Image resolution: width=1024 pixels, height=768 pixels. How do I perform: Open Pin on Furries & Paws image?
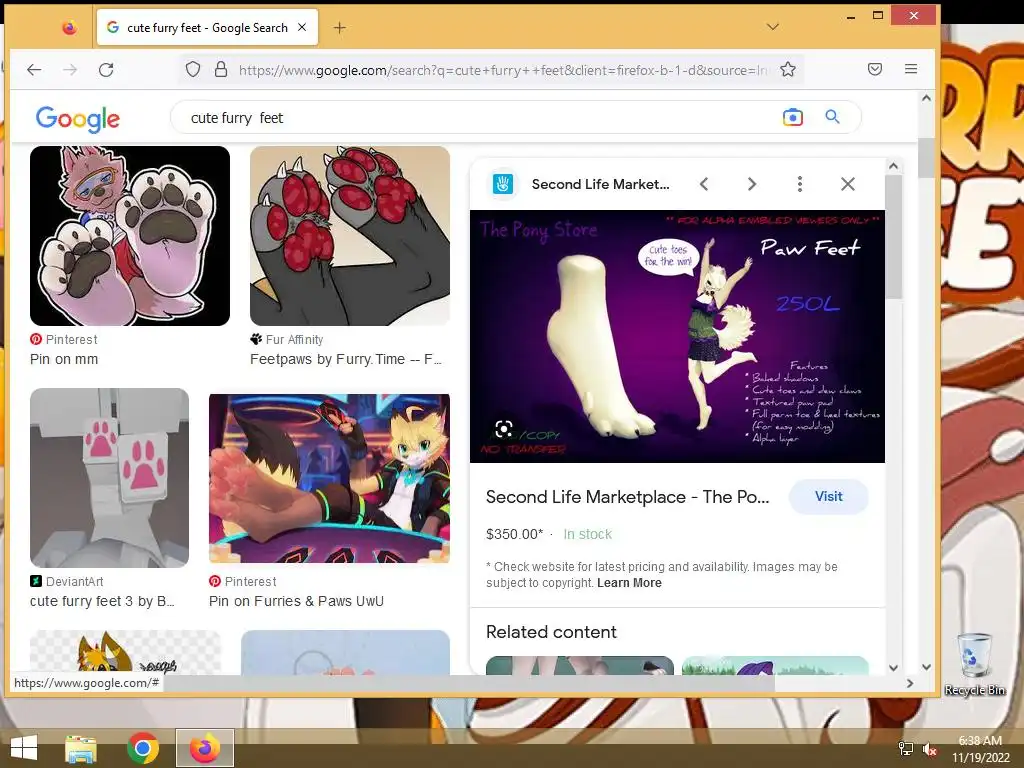point(329,478)
